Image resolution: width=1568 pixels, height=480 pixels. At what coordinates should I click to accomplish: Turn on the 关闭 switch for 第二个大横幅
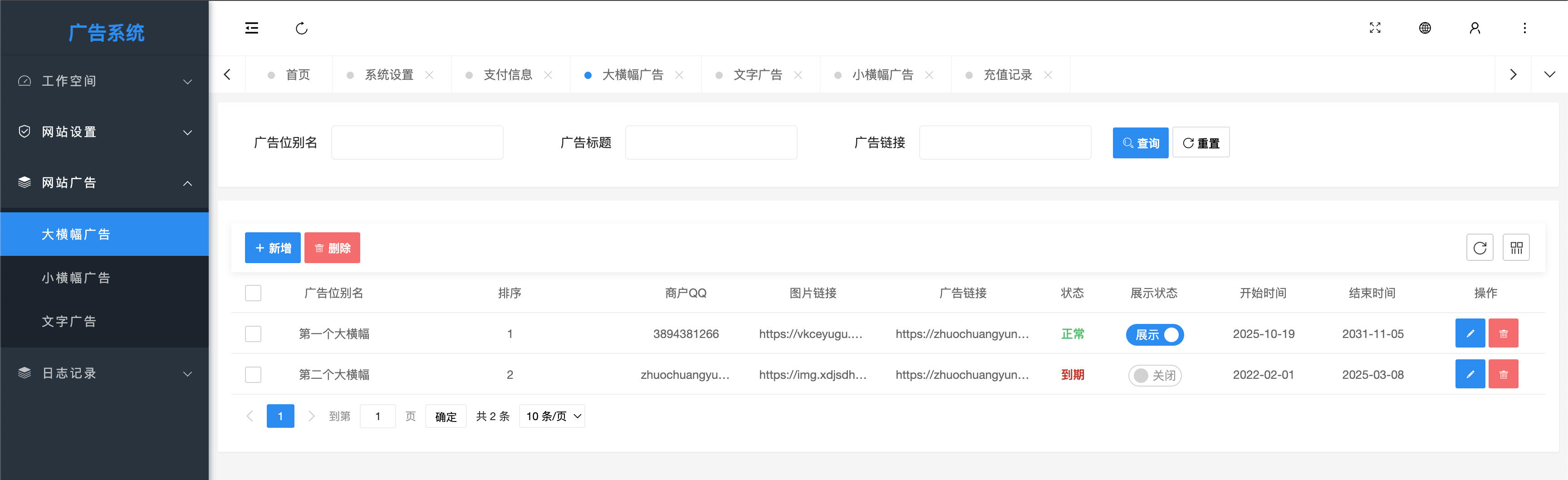tap(1155, 375)
